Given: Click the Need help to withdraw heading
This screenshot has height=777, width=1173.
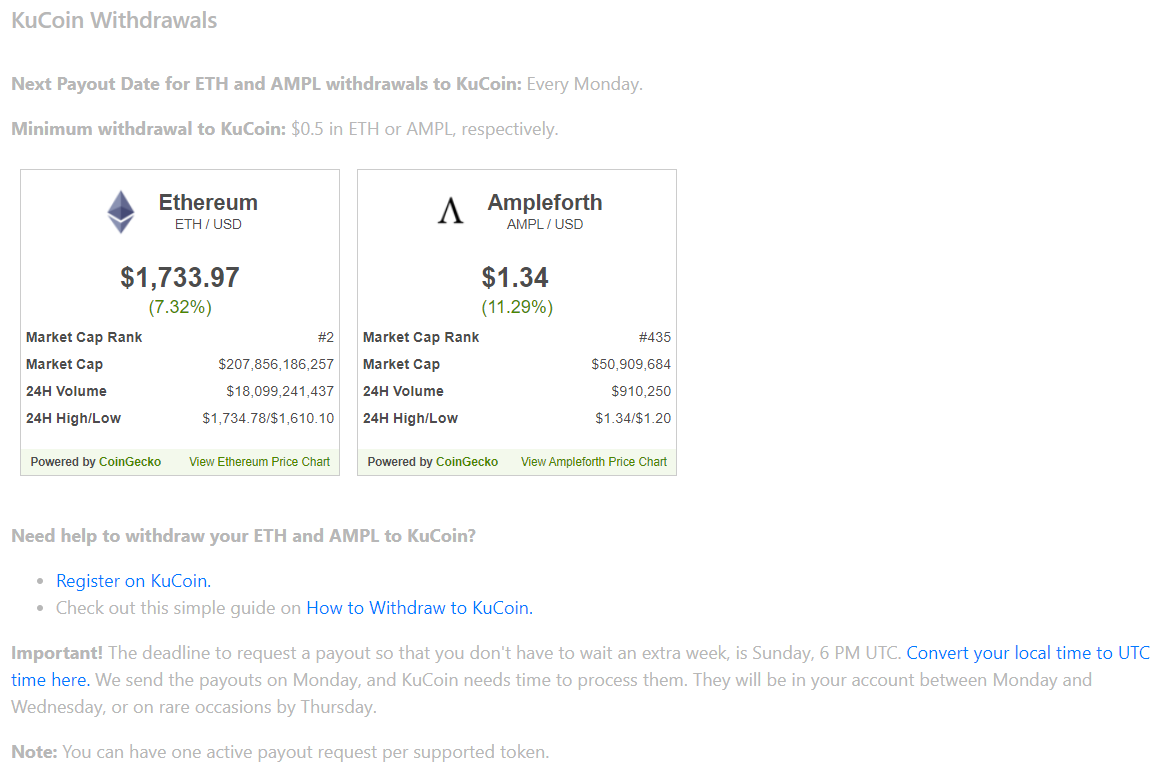Looking at the screenshot, I should click(243, 536).
